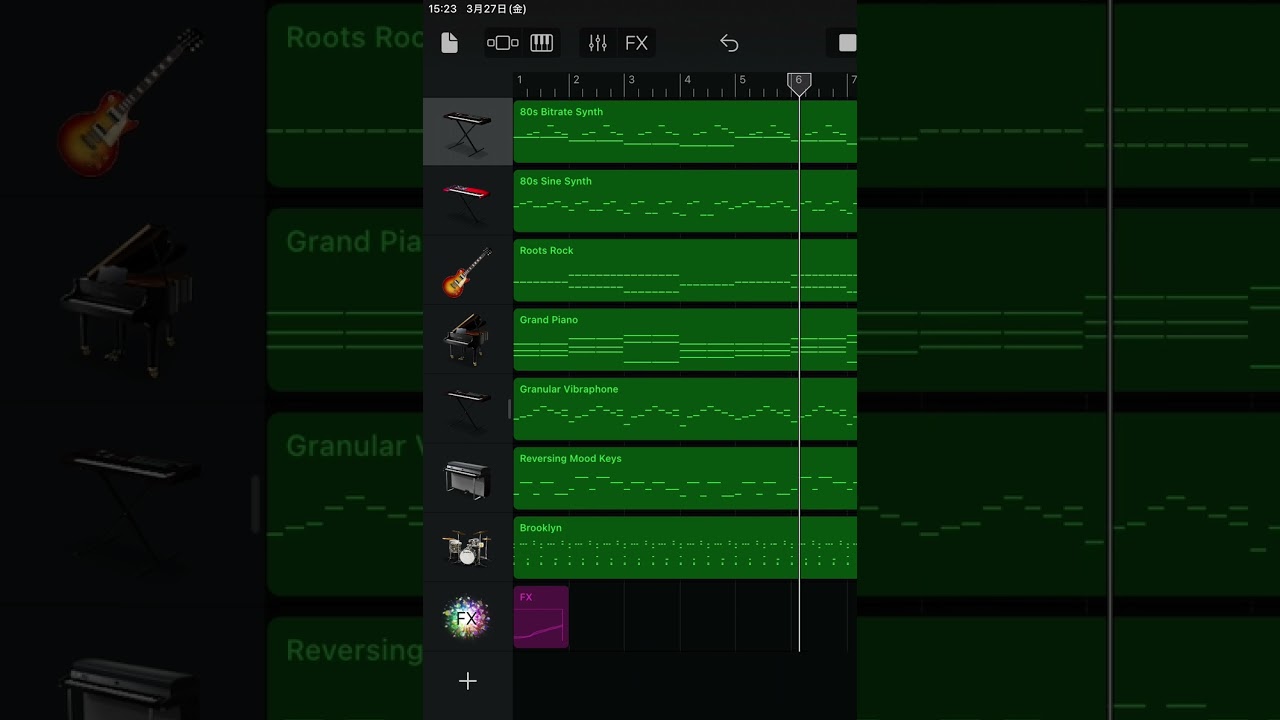Toggle the FX button in toolbar
The image size is (1280, 720).
(x=636, y=43)
